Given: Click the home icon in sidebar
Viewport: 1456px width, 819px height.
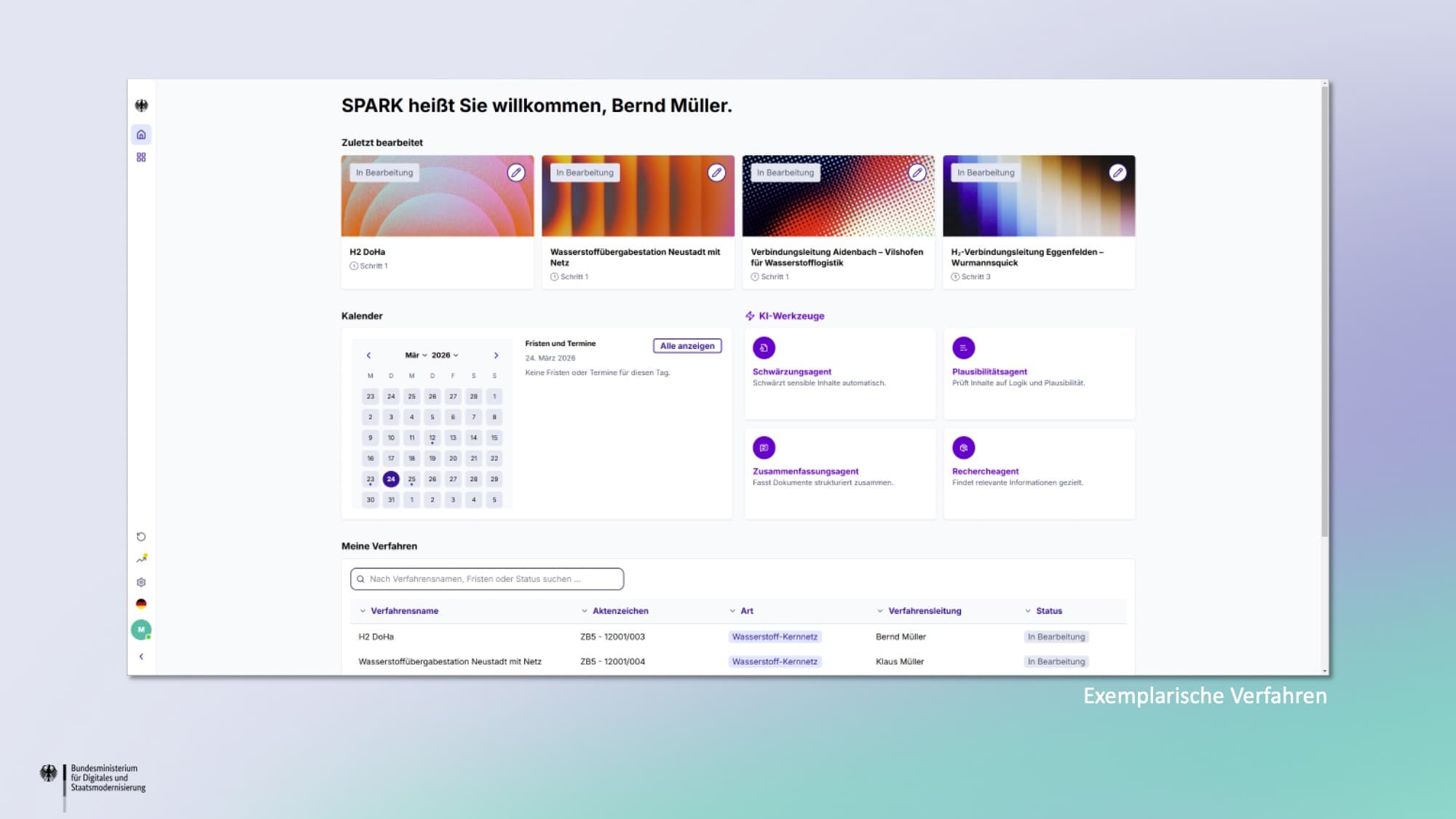Looking at the screenshot, I should (x=141, y=135).
